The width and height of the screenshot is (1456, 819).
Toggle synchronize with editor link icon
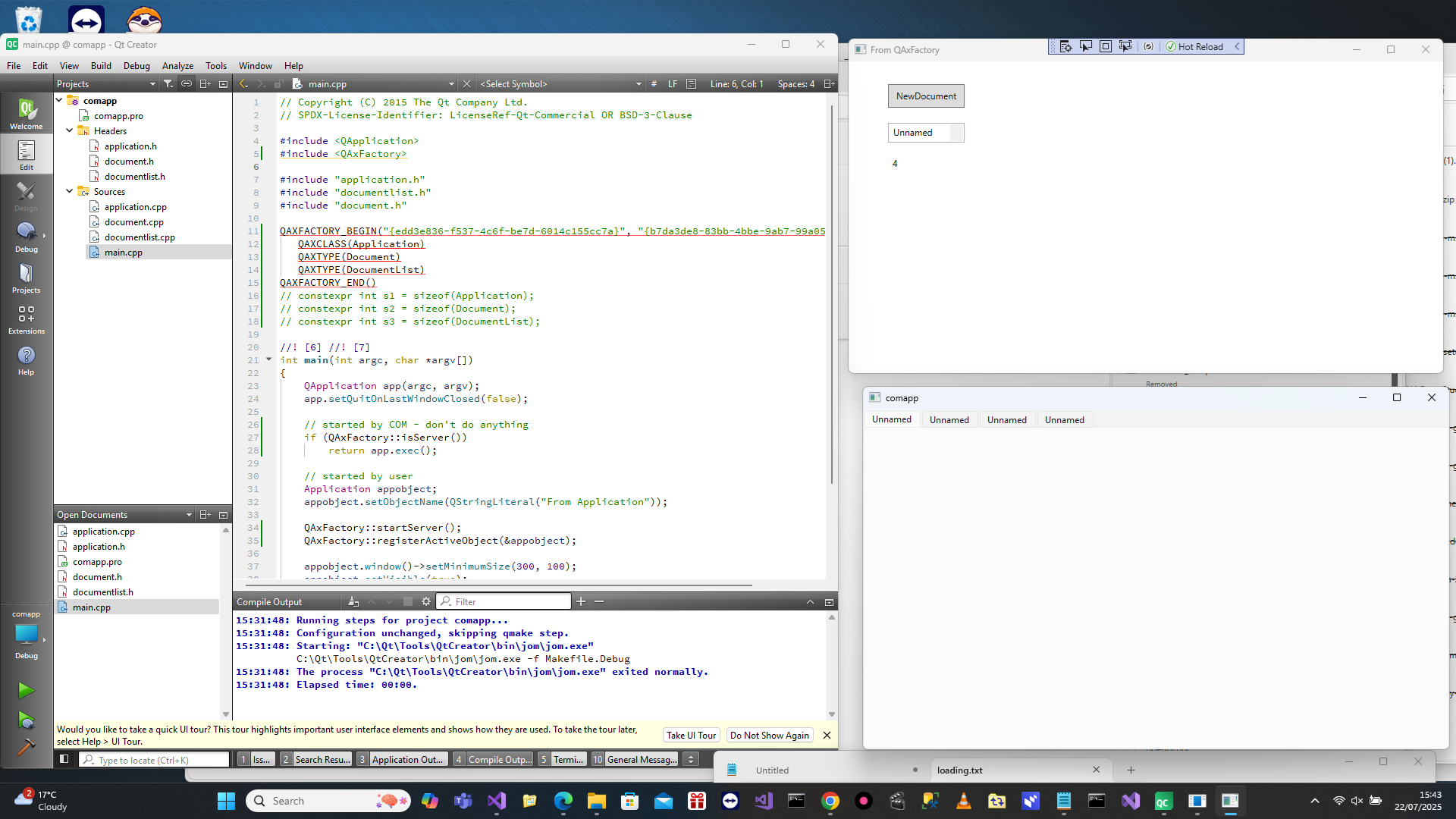(x=187, y=84)
